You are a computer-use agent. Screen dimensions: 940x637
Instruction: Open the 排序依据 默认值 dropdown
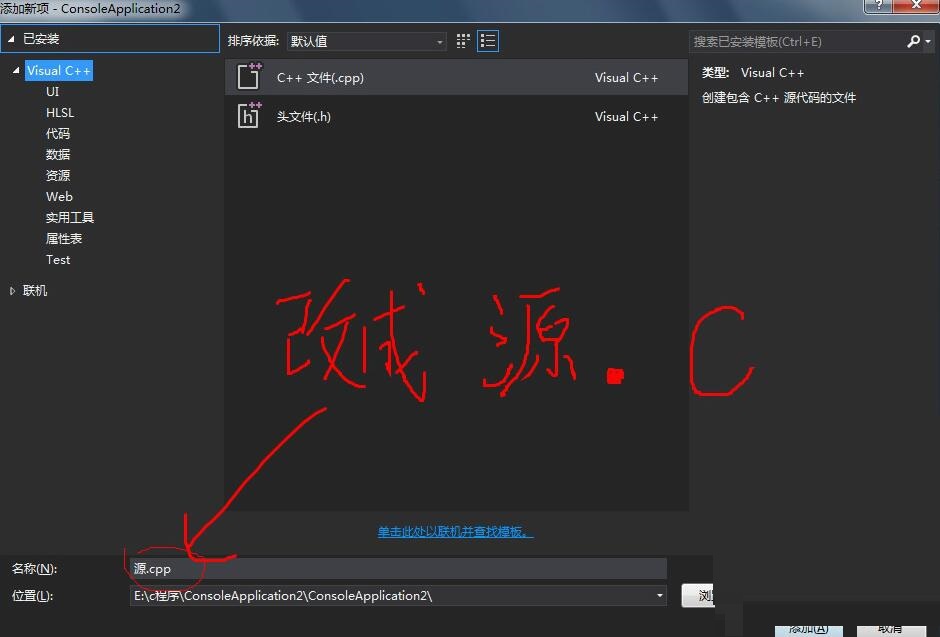[366, 41]
